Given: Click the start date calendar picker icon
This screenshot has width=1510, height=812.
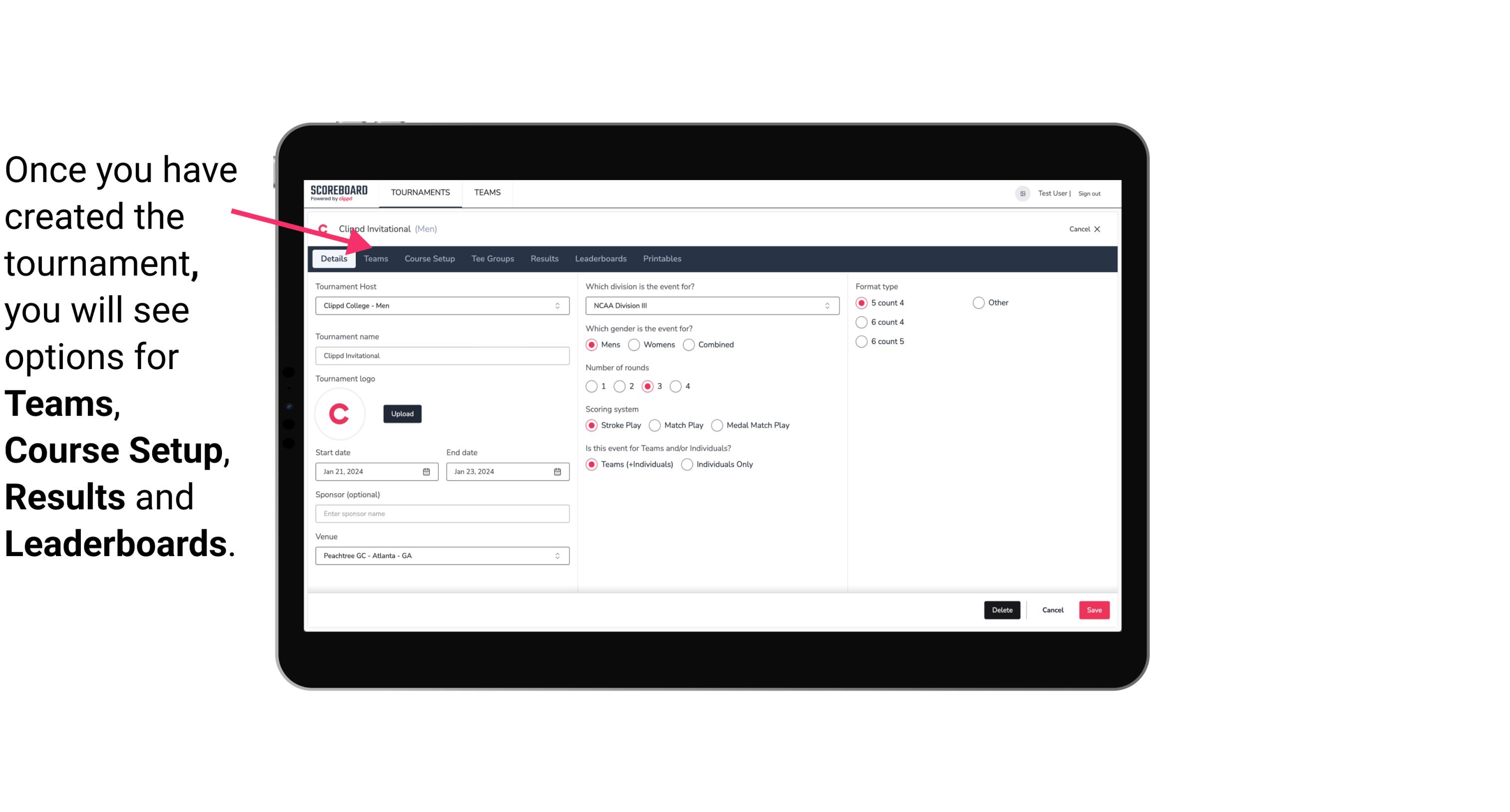Looking at the screenshot, I should 426,471.
